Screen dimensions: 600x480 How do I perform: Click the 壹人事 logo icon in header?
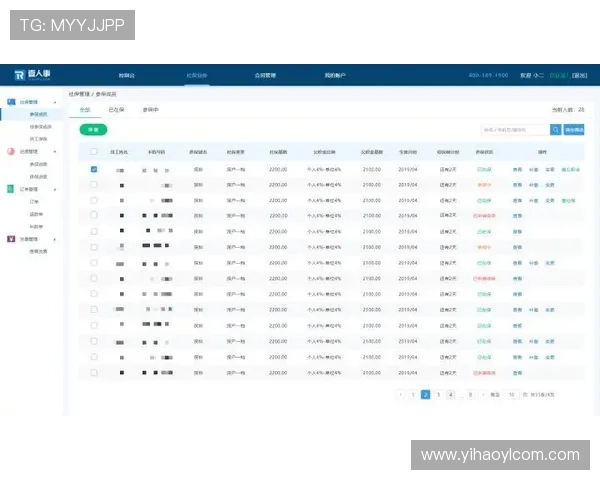20,75
